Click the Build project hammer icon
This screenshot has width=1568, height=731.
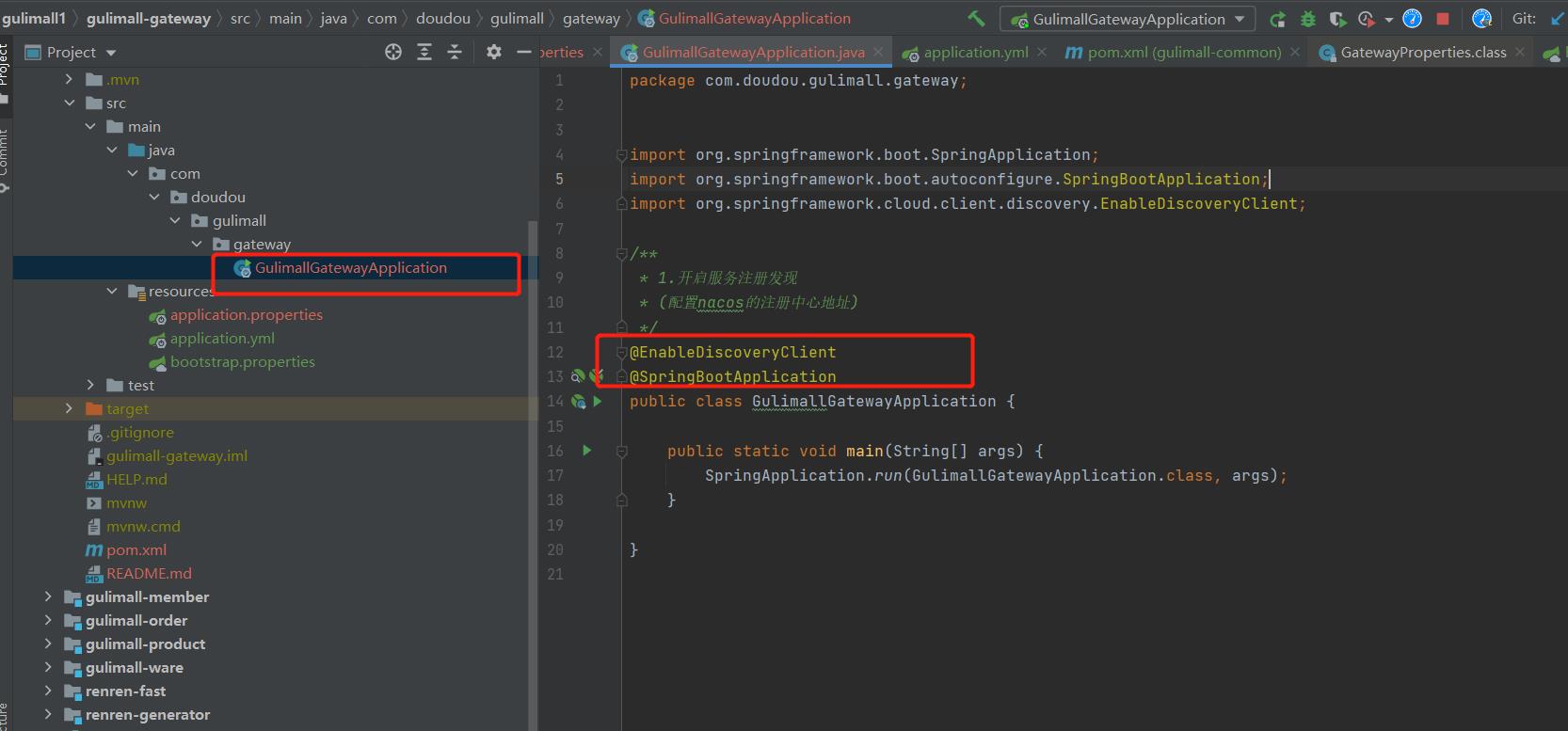[x=976, y=18]
